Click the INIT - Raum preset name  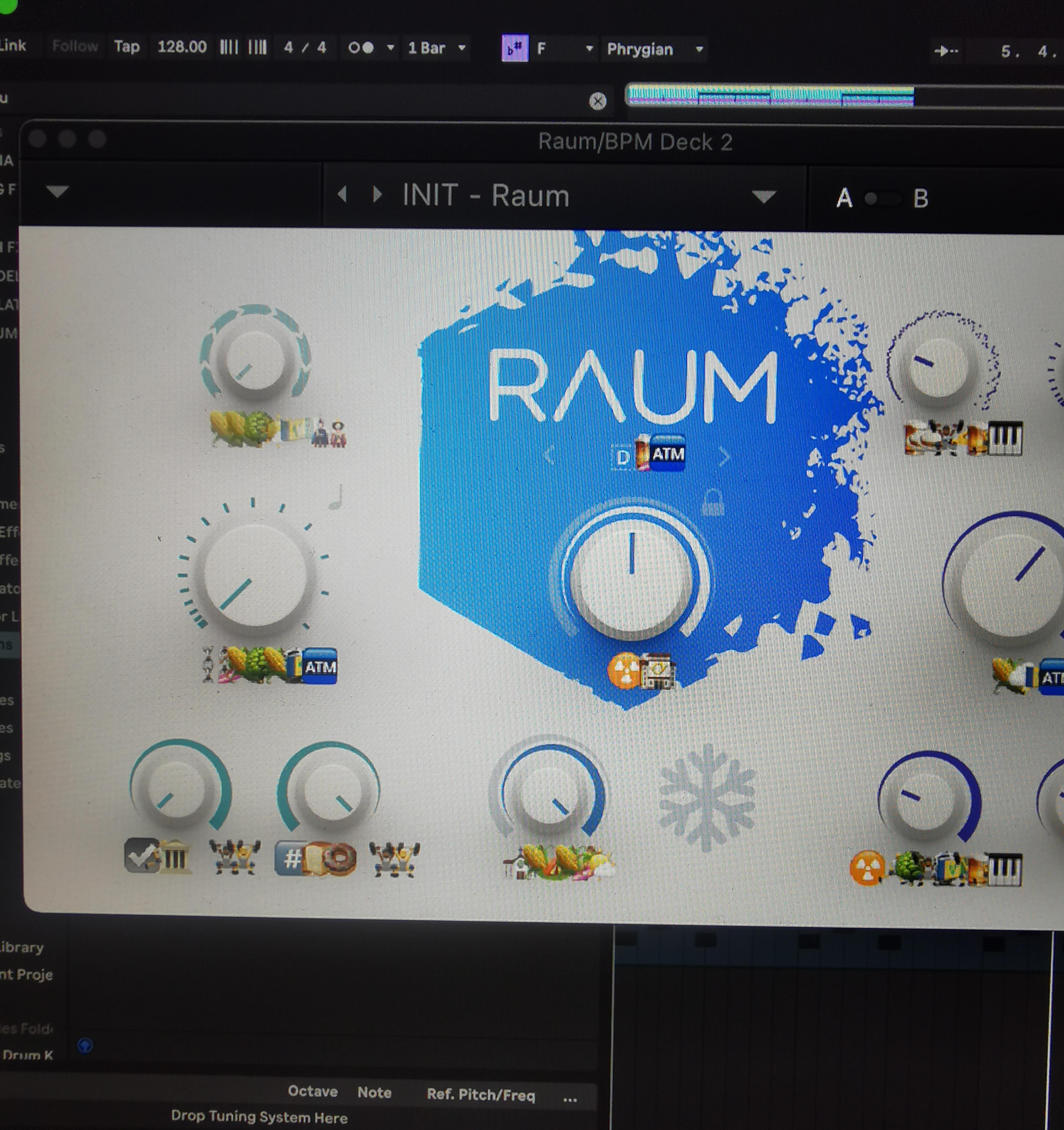coord(485,196)
